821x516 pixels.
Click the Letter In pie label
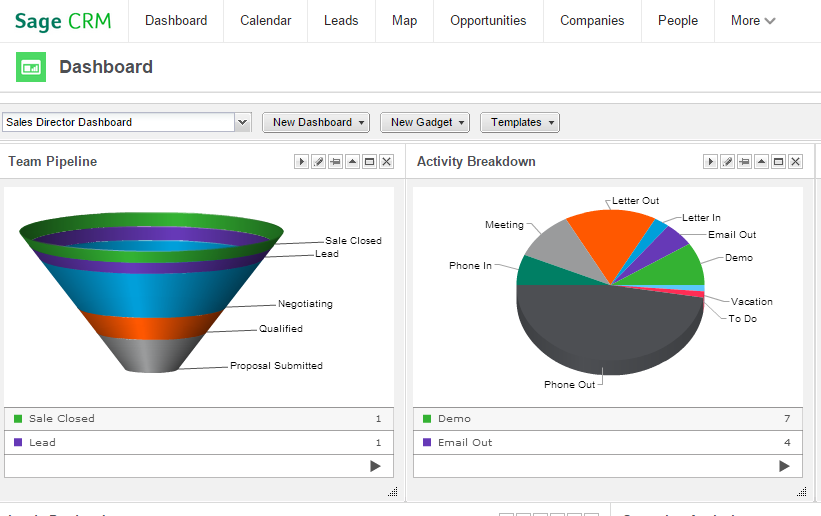point(701,217)
